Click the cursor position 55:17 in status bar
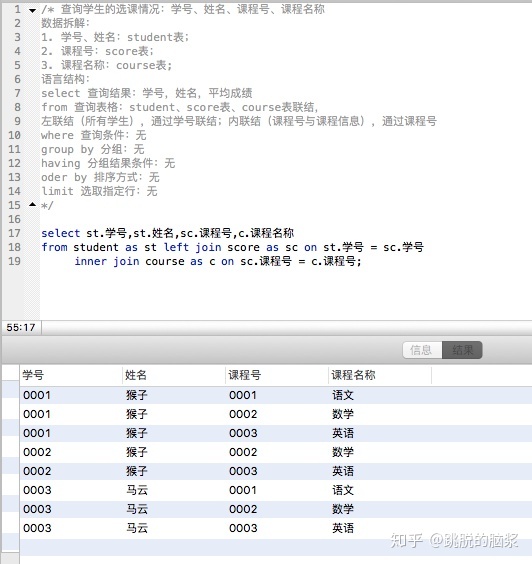 click(21, 327)
